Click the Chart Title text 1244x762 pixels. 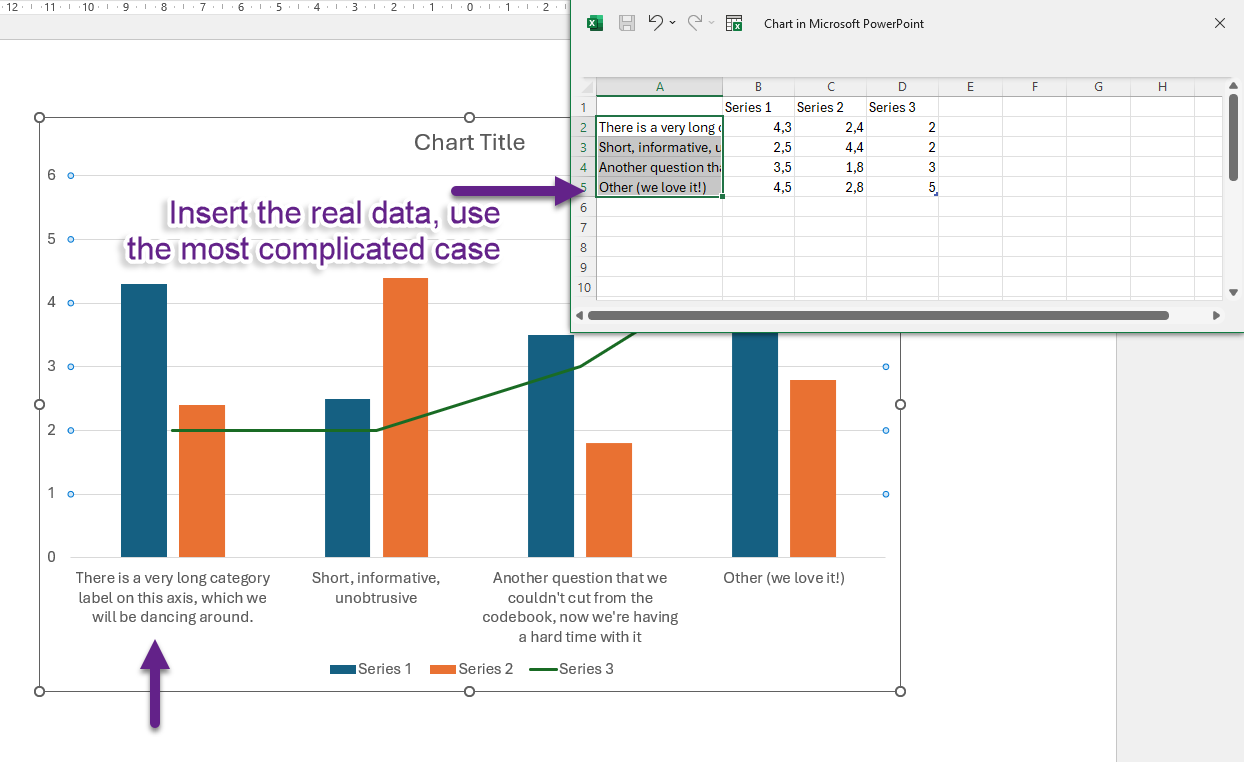469,143
